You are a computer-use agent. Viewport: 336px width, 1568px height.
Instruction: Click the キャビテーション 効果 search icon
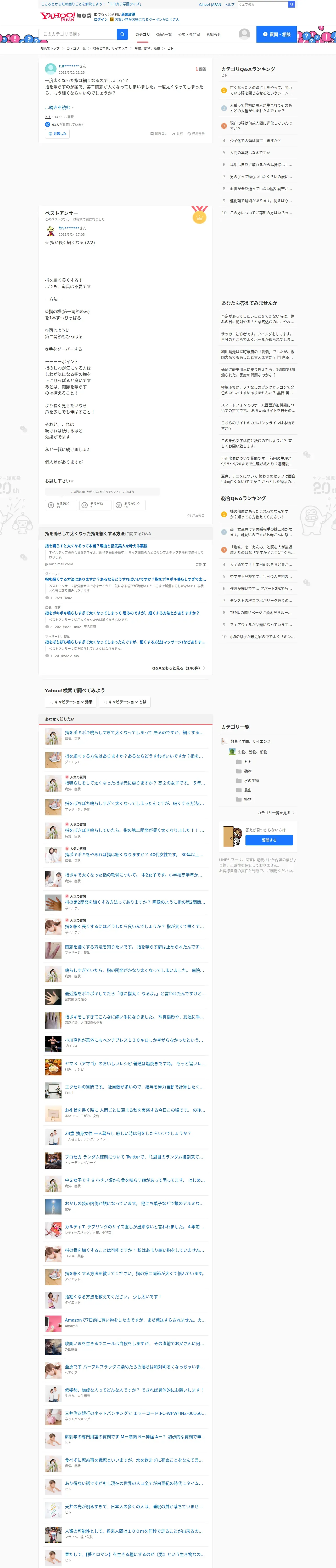coord(51,702)
